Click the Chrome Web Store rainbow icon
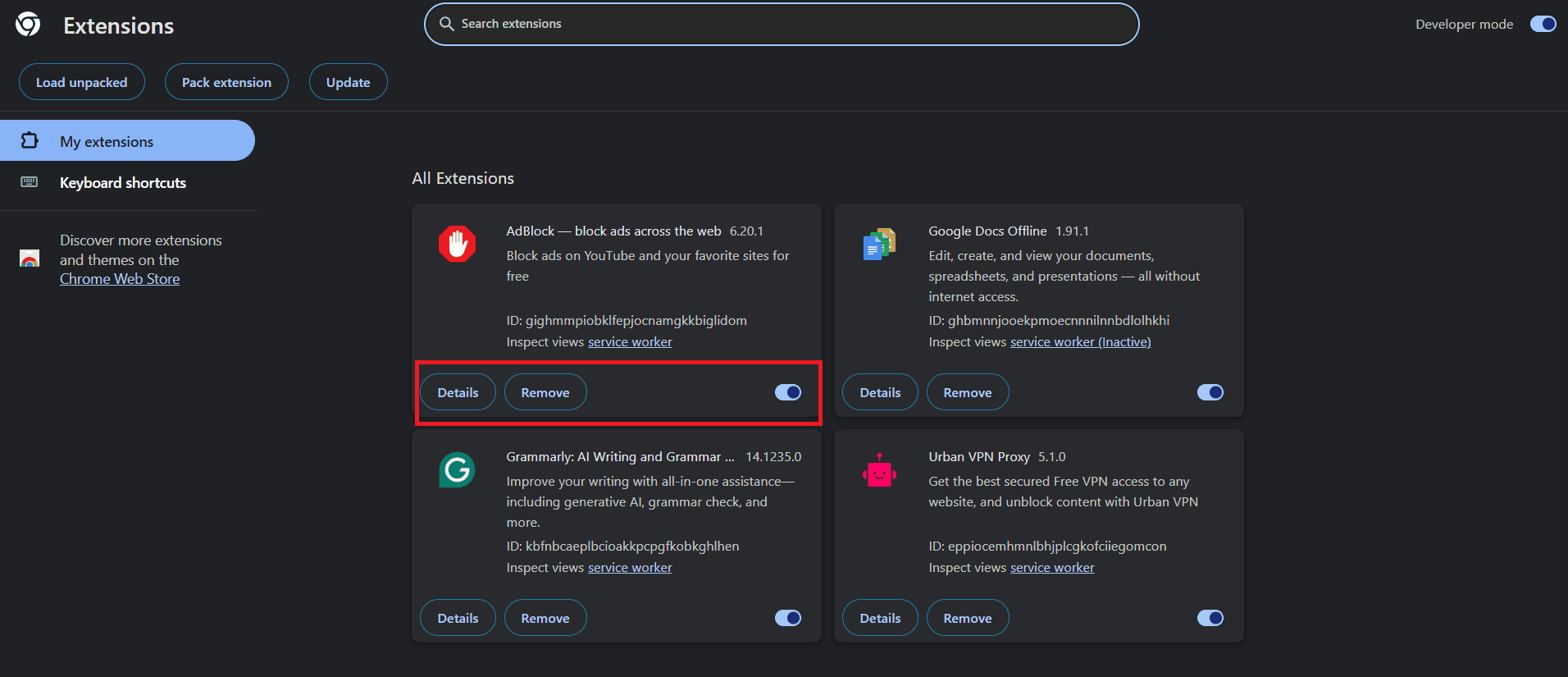 click(x=30, y=259)
